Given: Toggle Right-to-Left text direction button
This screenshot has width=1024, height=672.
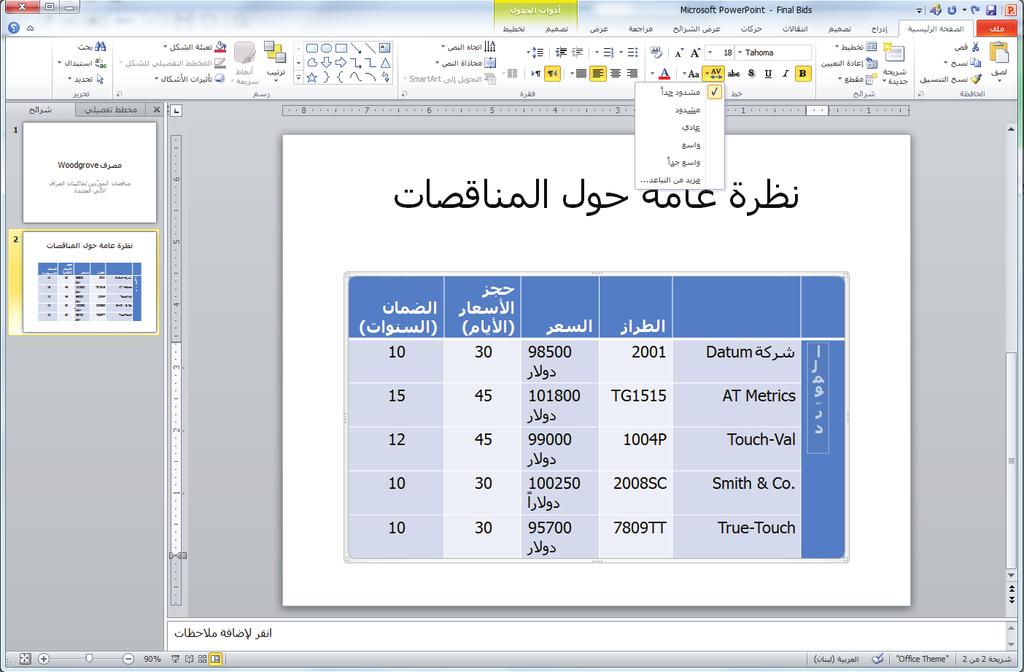Looking at the screenshot, I should [552, 74].
